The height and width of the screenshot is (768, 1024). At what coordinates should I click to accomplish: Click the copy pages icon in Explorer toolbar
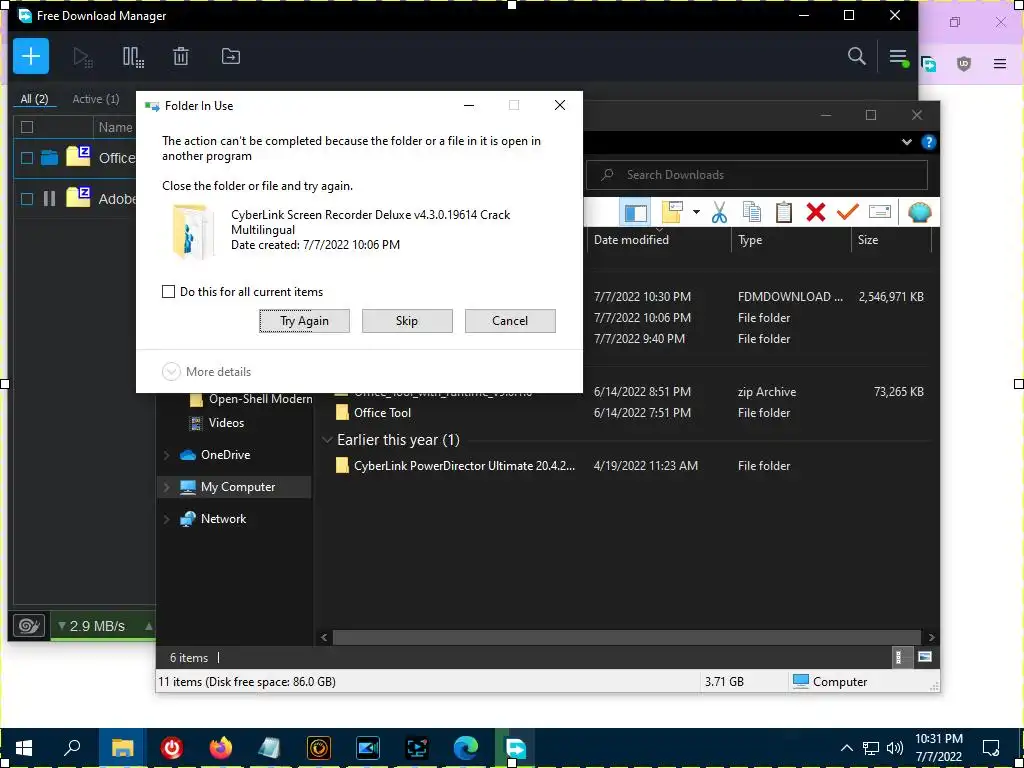pos(752,212)
